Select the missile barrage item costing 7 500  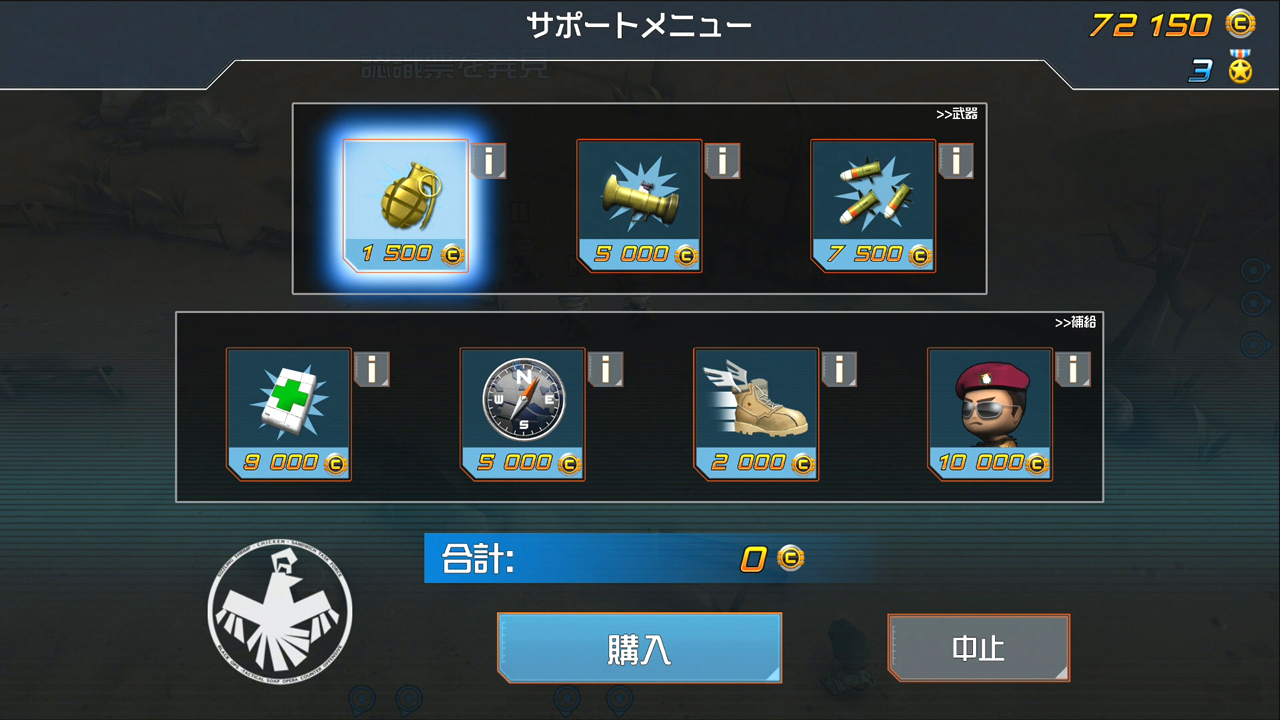tap(873, 206)
